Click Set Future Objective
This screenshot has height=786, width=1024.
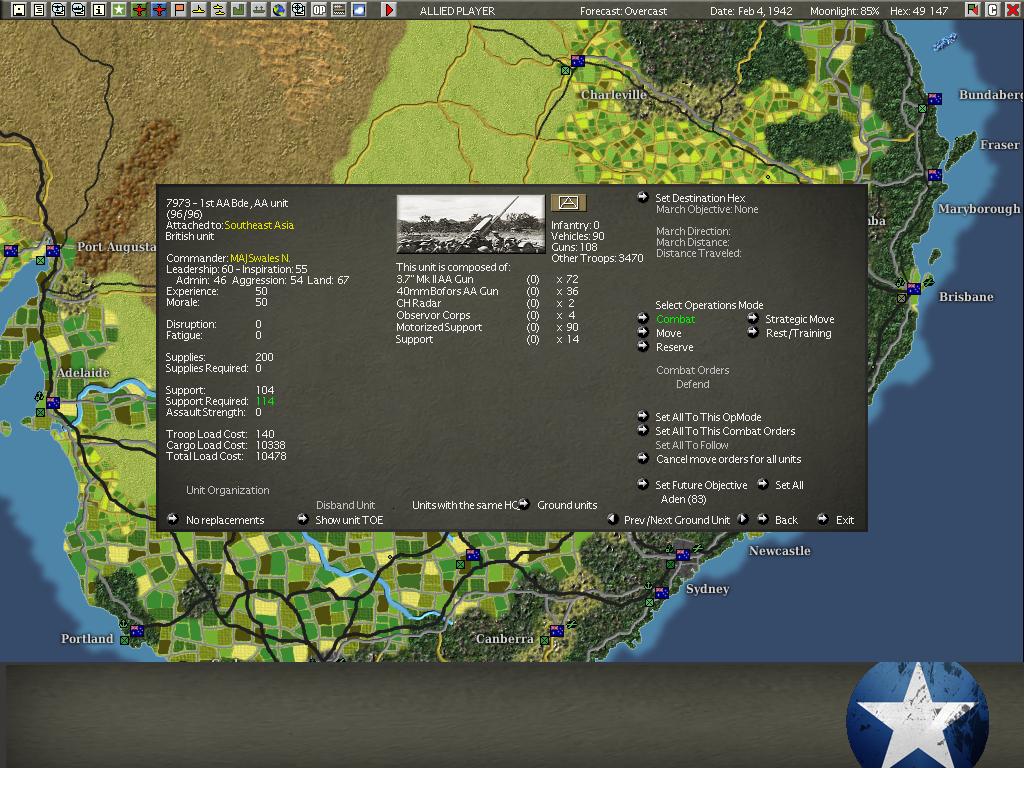pos(701,485)
